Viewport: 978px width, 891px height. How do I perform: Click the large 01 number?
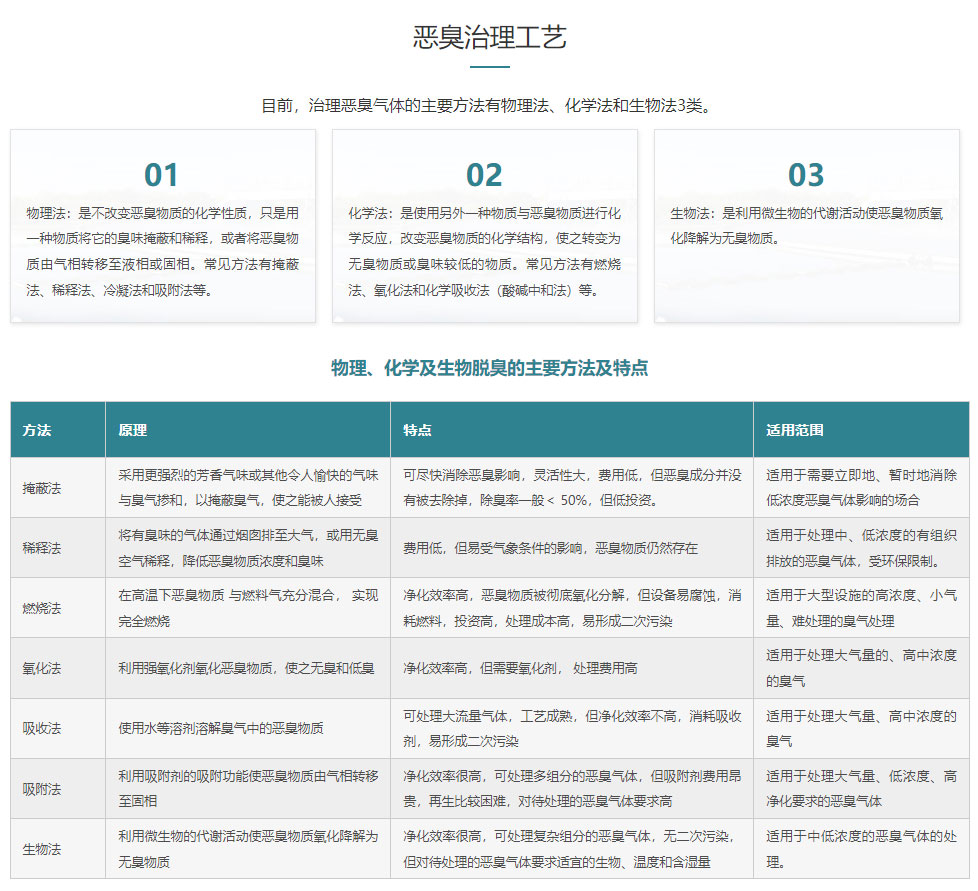[162, 175]
